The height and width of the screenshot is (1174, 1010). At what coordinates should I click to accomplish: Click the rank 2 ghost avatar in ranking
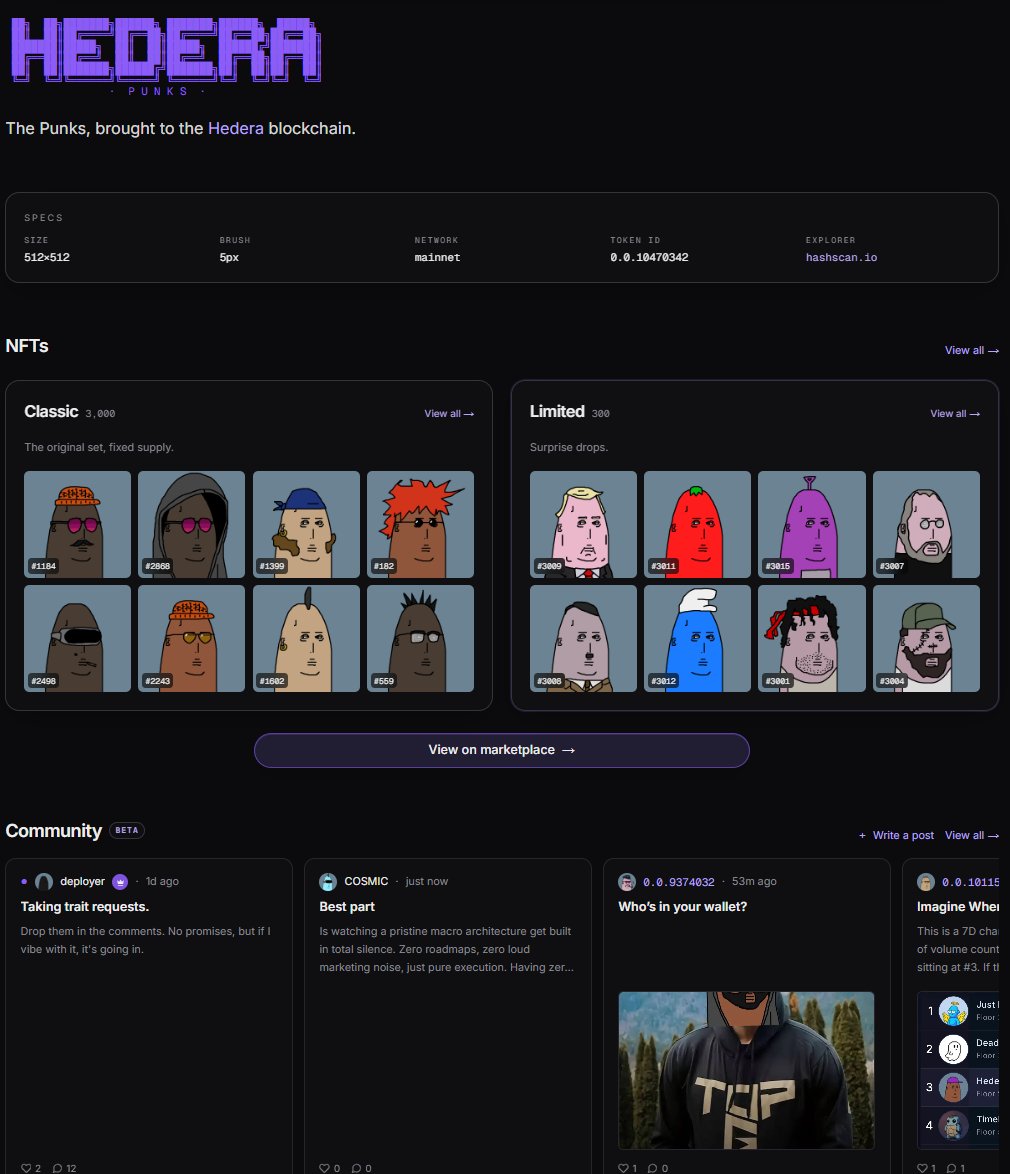pyautogui.click(x=953, y=1049)
